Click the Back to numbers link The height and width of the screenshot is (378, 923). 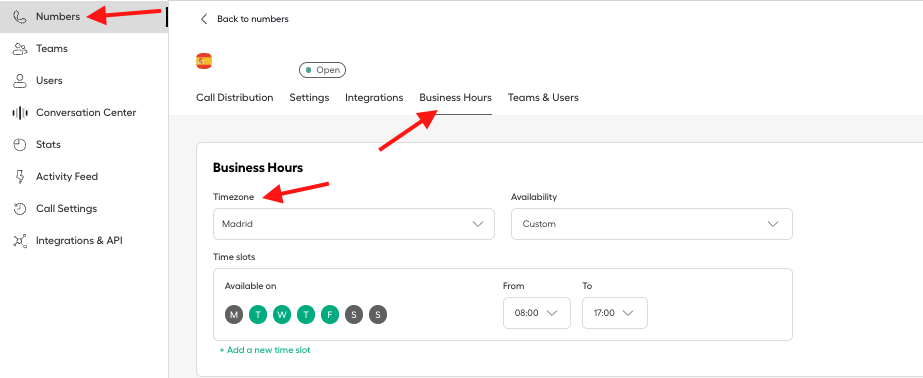point(253,19)
